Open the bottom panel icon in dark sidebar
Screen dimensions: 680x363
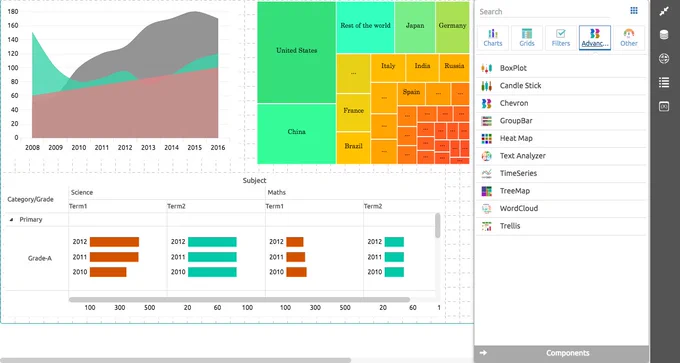pos(664,106)
